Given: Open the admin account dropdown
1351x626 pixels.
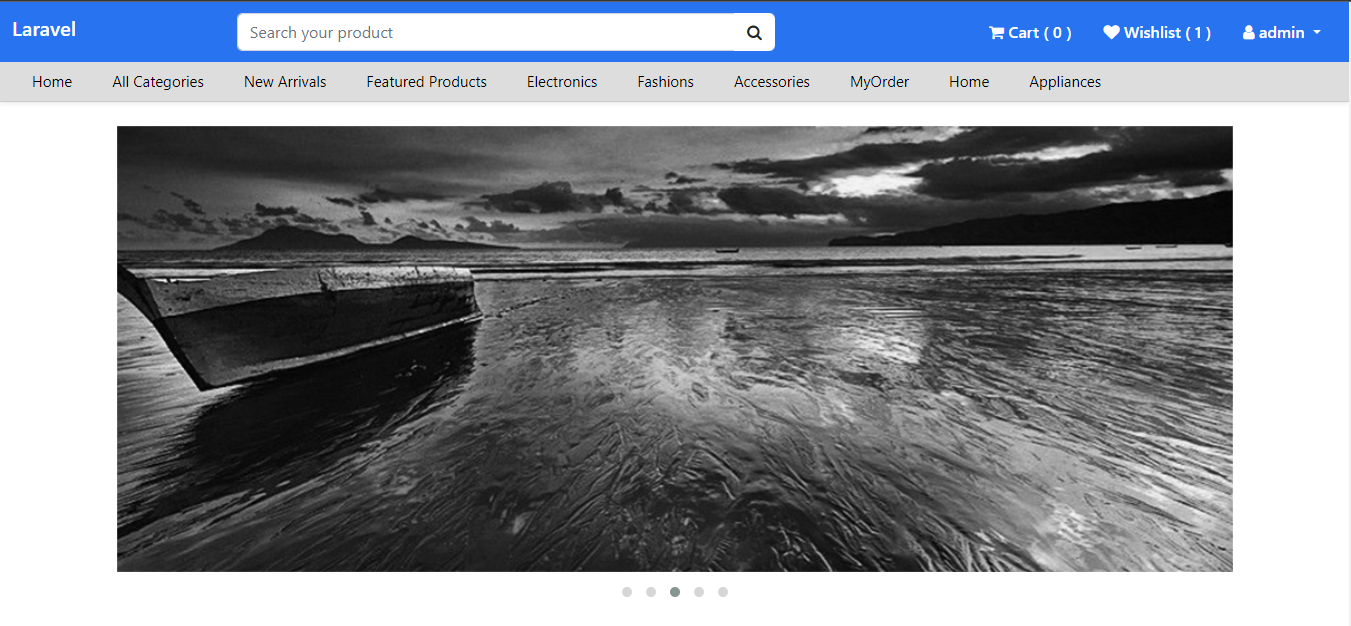Looking at the screenshot, I should pyautogui.click(x=1281, y=31).
